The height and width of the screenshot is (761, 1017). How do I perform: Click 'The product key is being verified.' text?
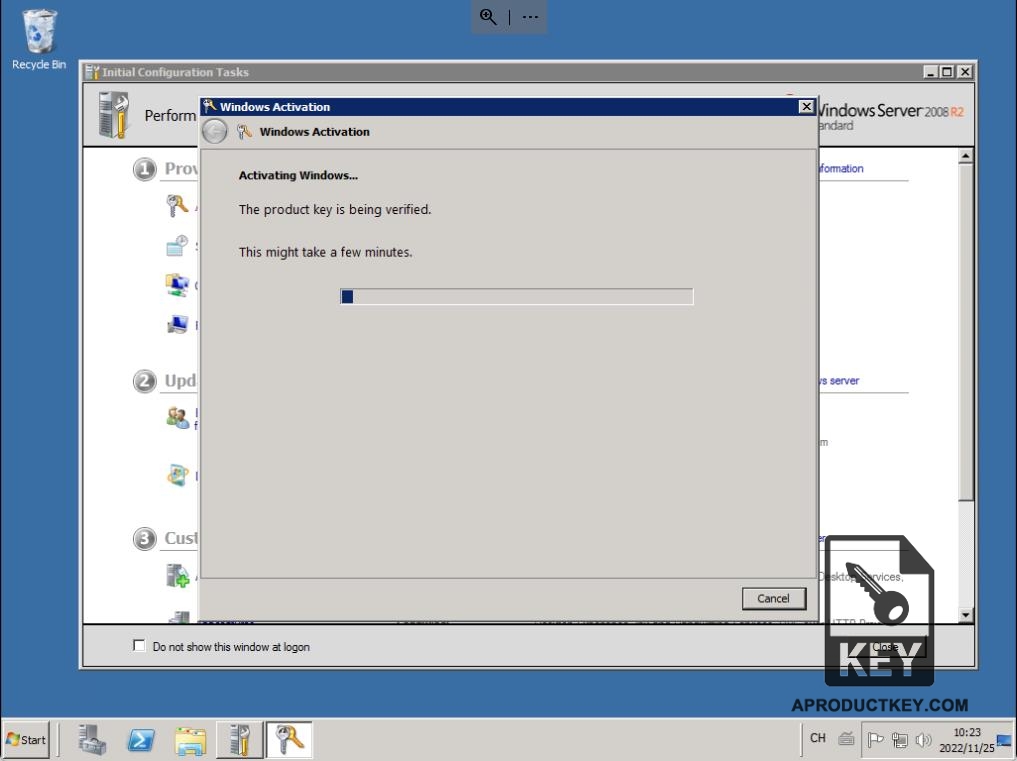coord(335,210)
